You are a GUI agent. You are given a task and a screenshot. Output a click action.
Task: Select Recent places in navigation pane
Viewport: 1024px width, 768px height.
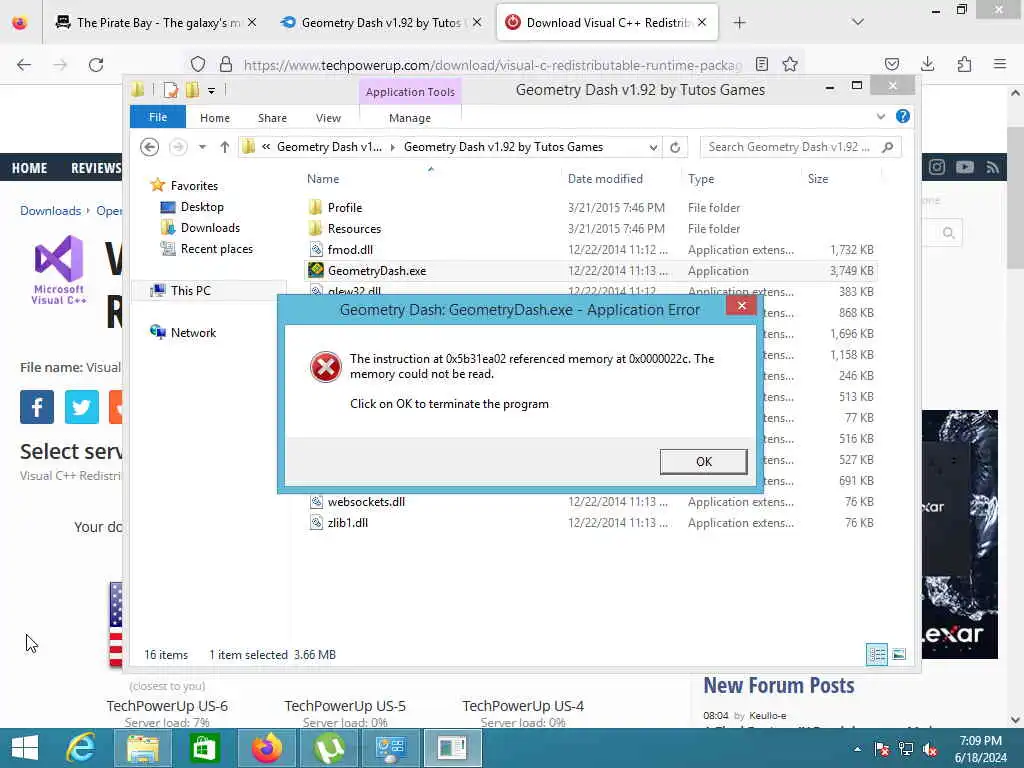click(216, 249)
